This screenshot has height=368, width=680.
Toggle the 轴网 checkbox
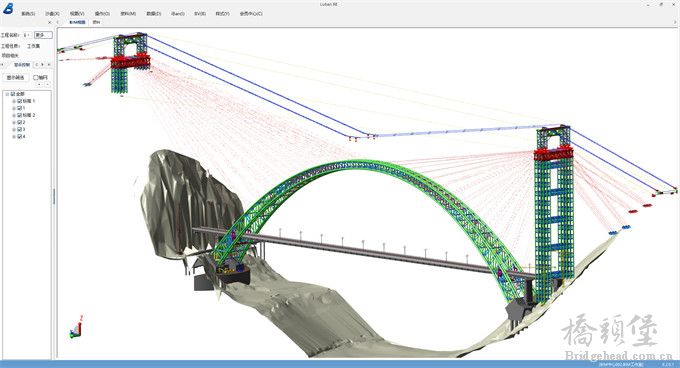click(x=36, y=78)
